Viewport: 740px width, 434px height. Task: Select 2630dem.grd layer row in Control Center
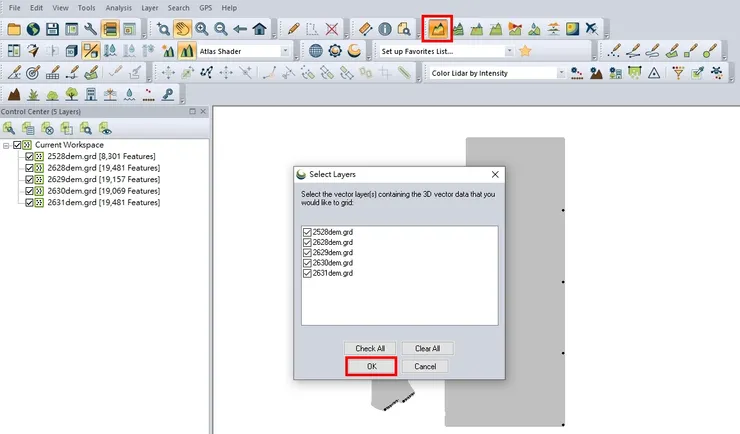click(x=103, y=191)
